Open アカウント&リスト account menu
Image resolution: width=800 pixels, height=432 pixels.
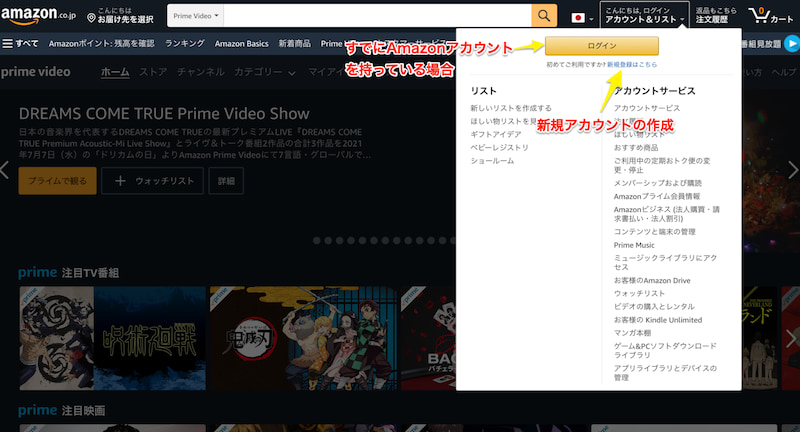pyautogui.click(x=644, y=15)
